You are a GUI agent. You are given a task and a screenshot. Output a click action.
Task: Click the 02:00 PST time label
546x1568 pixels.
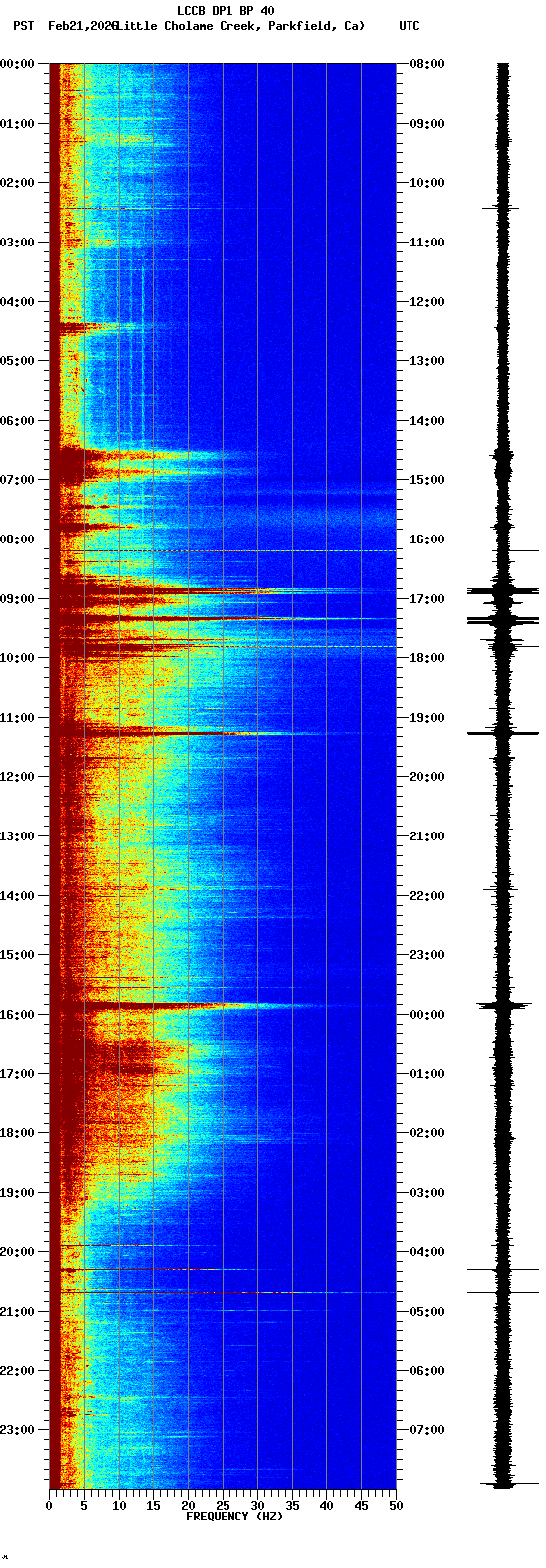(x=17, y=183)
